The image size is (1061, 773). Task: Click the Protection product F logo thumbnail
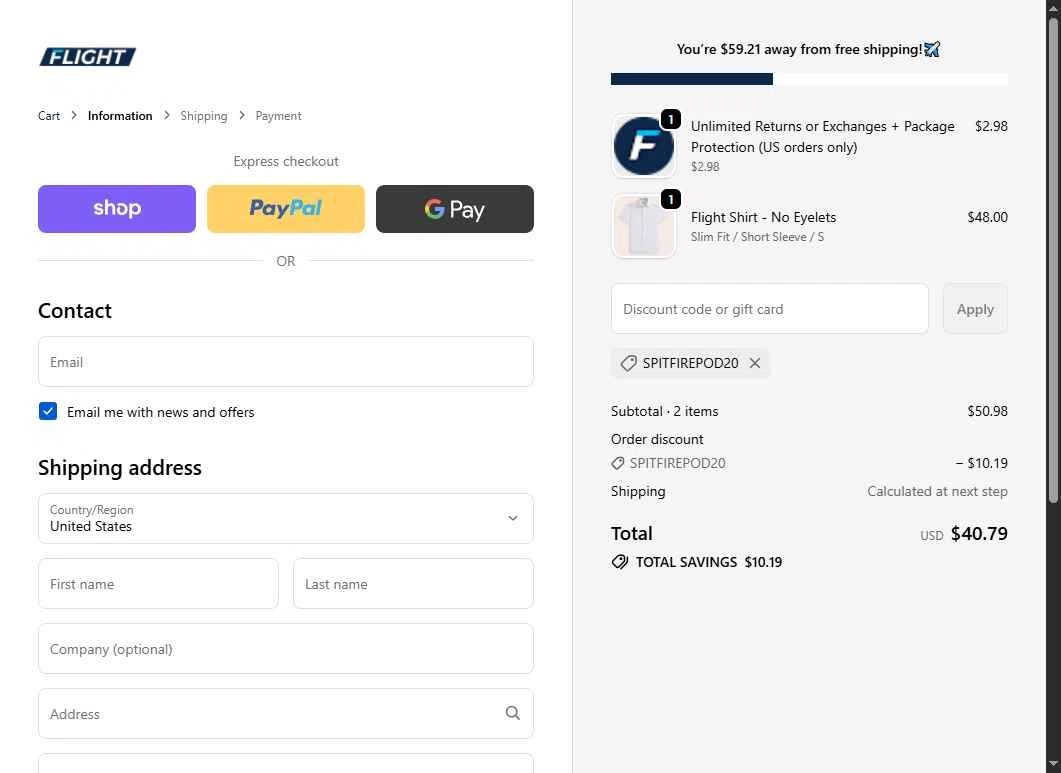[x=644, y=146]
